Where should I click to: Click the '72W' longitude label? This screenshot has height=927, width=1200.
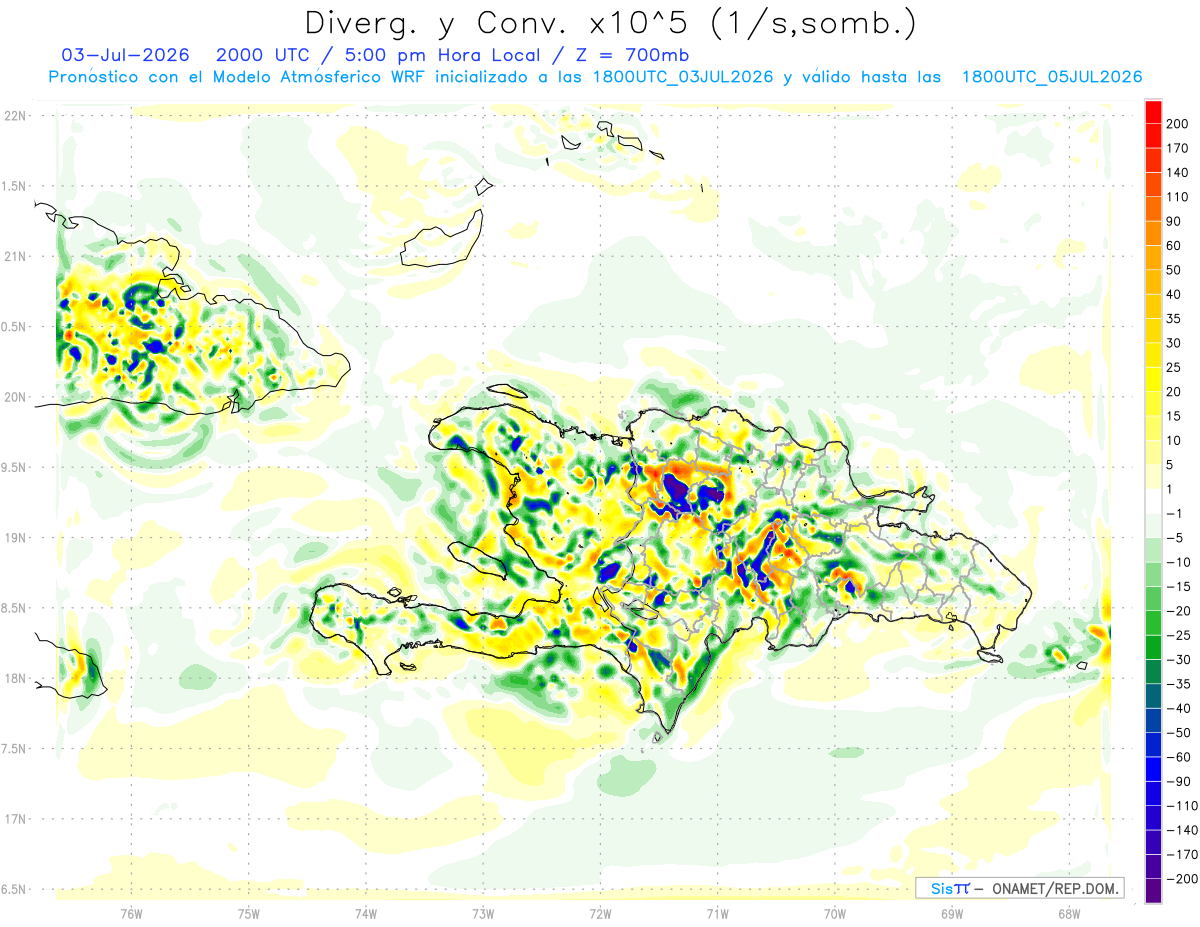(600, 913)
